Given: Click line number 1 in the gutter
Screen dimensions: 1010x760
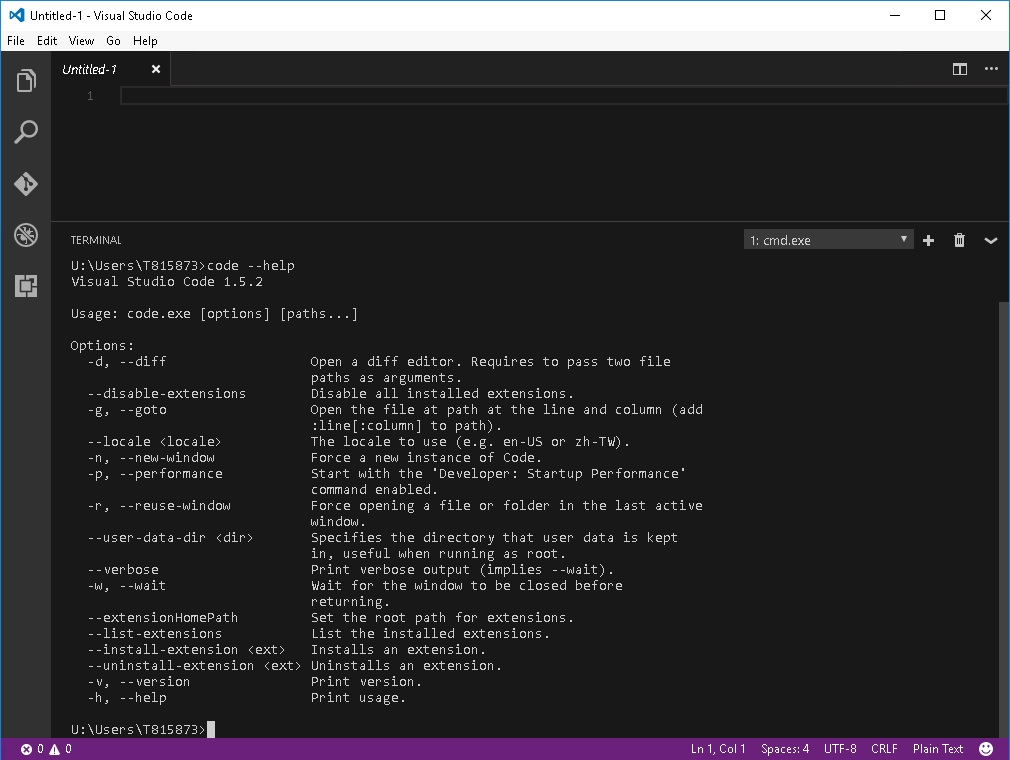Looking at the screenshot, I should [x=90, y=96].
